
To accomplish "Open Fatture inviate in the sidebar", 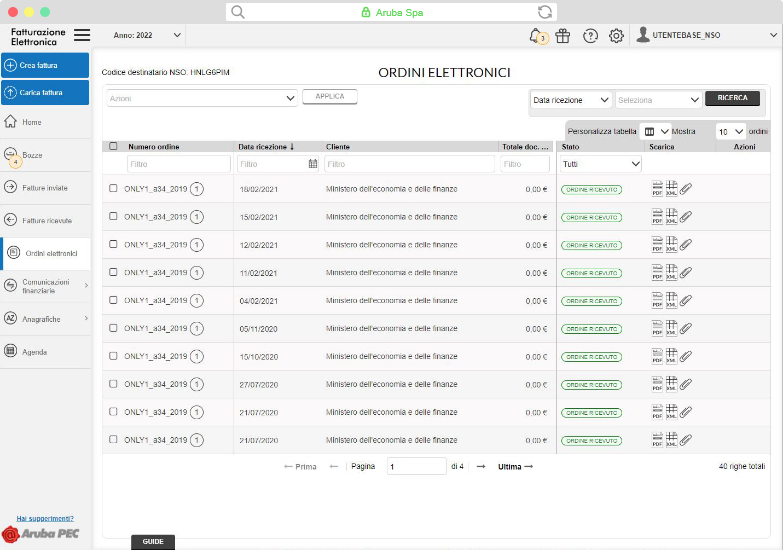I will coord(45,188).
